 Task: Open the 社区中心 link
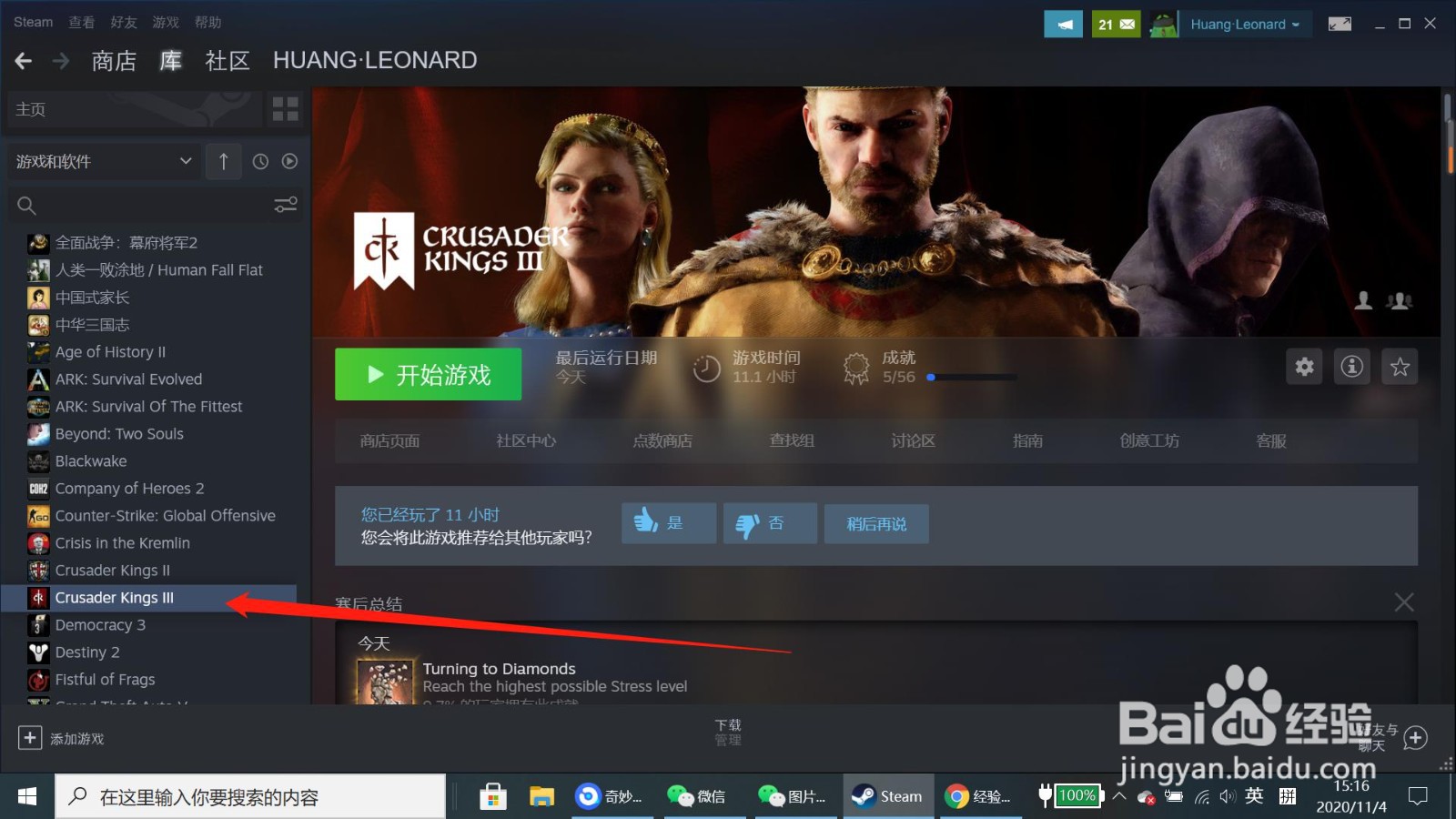526,441
